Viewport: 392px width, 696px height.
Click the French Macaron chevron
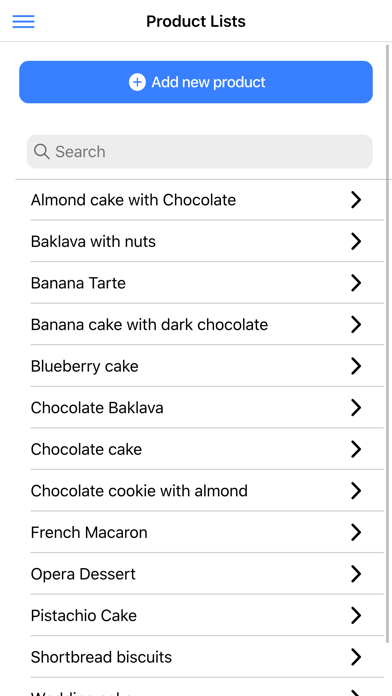click(x=356, y=532)
